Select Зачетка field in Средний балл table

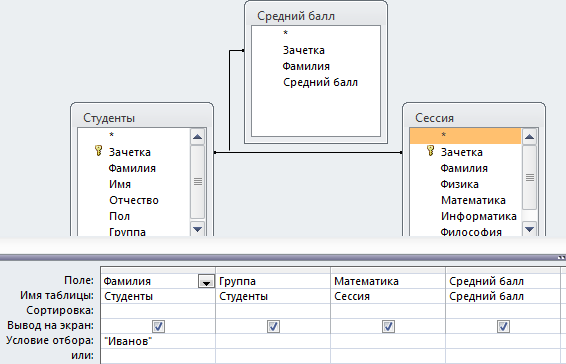click(x=304, y=50)
